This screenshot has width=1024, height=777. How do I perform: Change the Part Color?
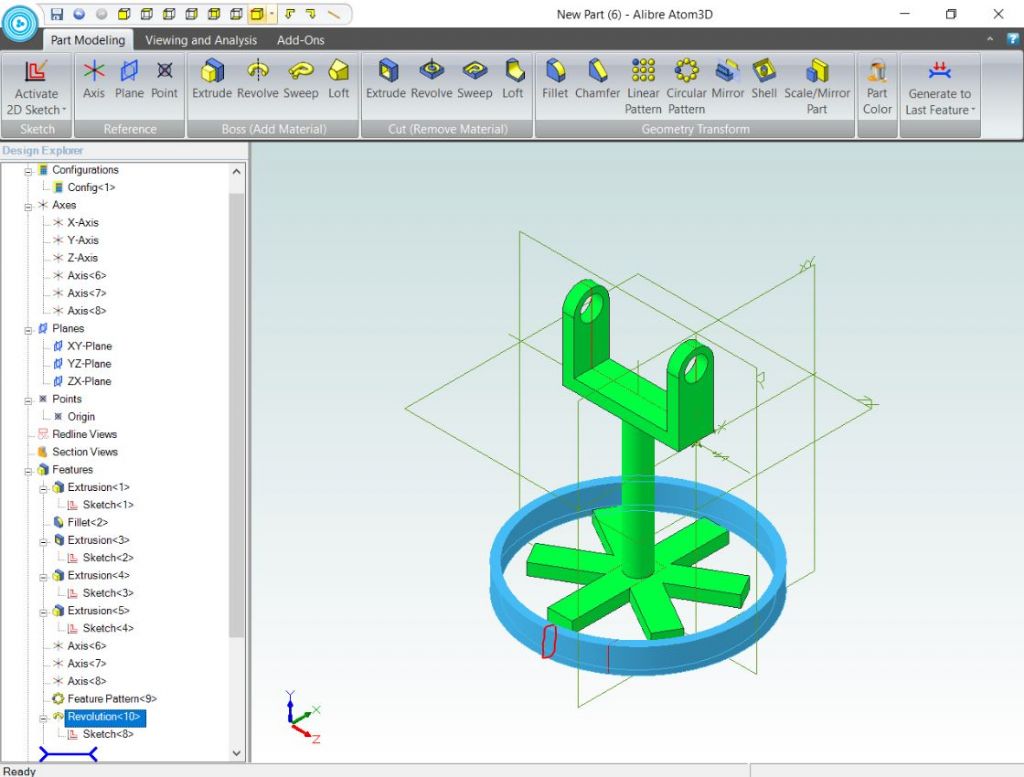[x=877, y=87]
